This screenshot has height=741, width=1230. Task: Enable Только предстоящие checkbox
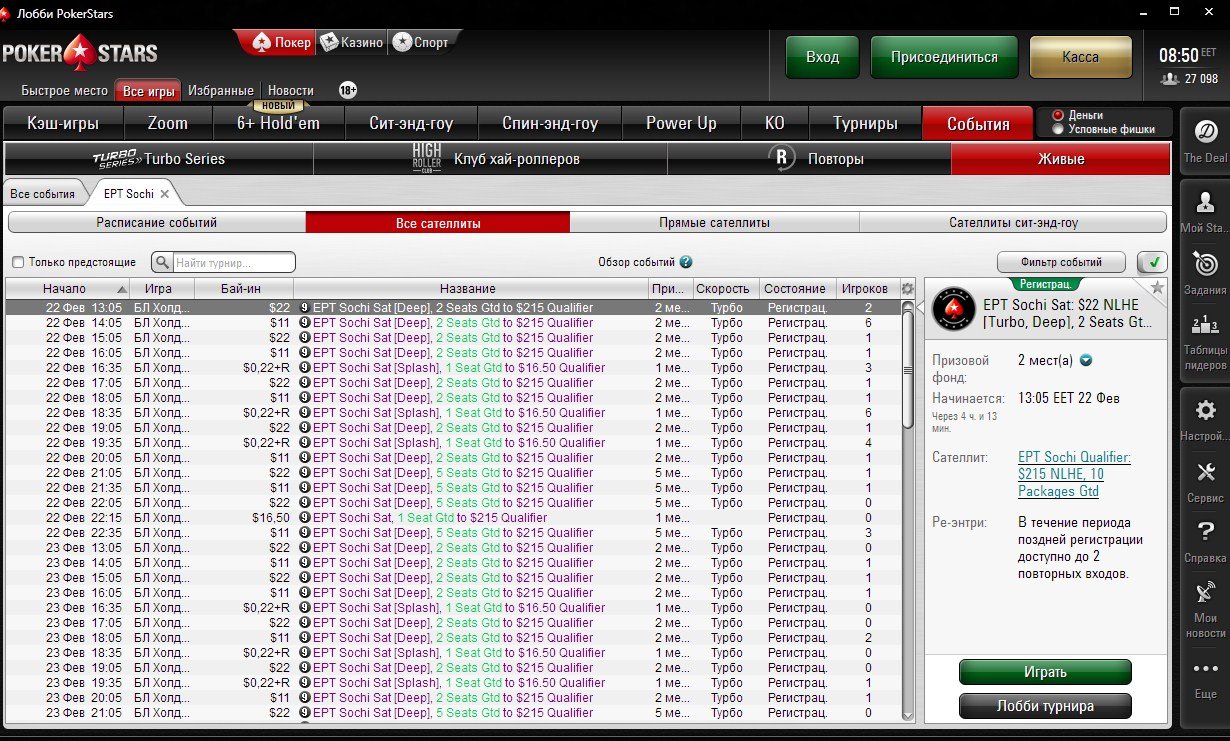tap(18, 262)
